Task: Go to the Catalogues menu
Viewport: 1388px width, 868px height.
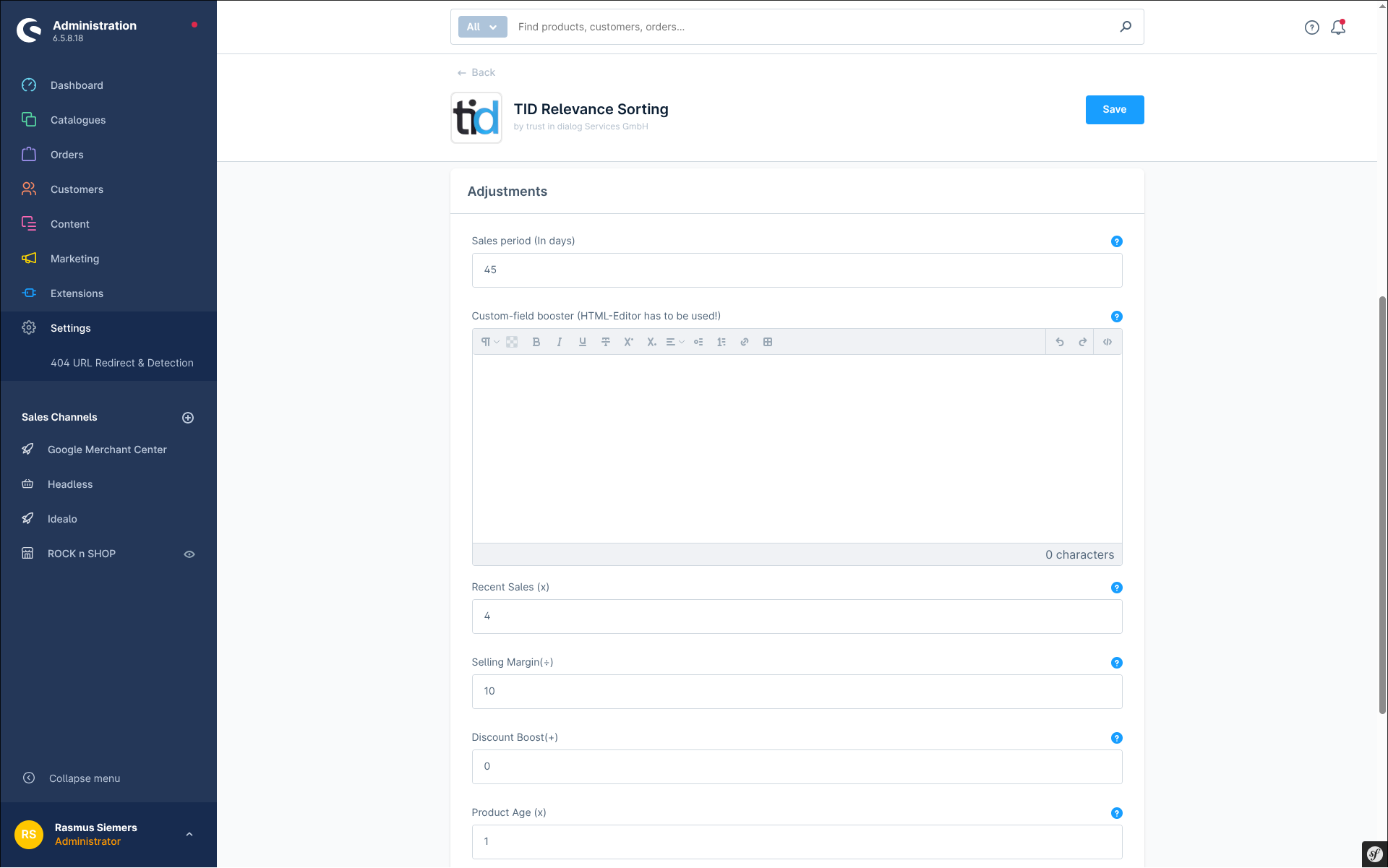Action: pos(77,120)
